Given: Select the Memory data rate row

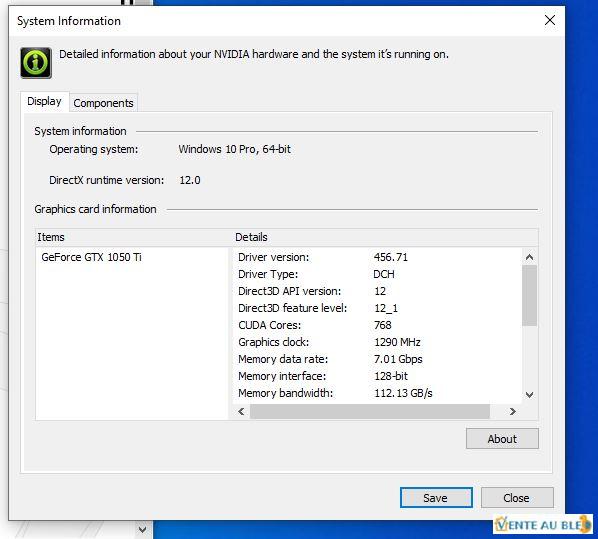Looking at the screenshot, I should (377, 359).
